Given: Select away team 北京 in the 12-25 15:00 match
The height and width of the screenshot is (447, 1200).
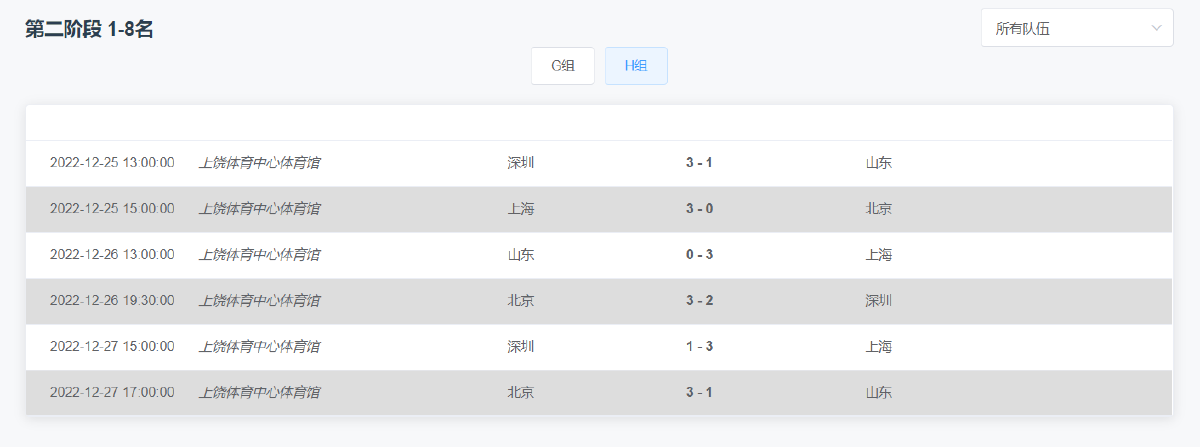Looking at the screenshot, I should coord(879,209).
